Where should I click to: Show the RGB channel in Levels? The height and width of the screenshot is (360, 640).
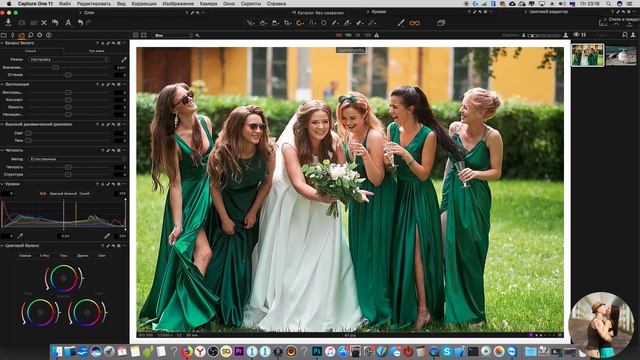42,193
